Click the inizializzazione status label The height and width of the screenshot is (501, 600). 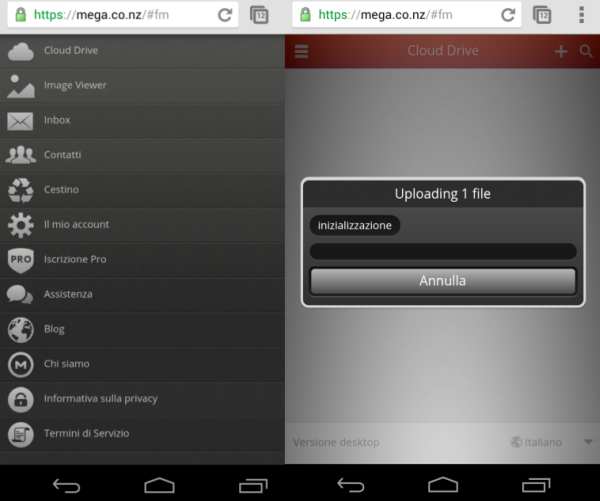point(355,225)
